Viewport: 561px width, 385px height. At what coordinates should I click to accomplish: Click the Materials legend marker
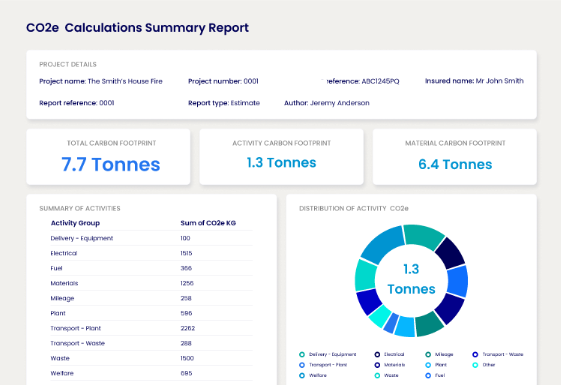pos(377,365)
